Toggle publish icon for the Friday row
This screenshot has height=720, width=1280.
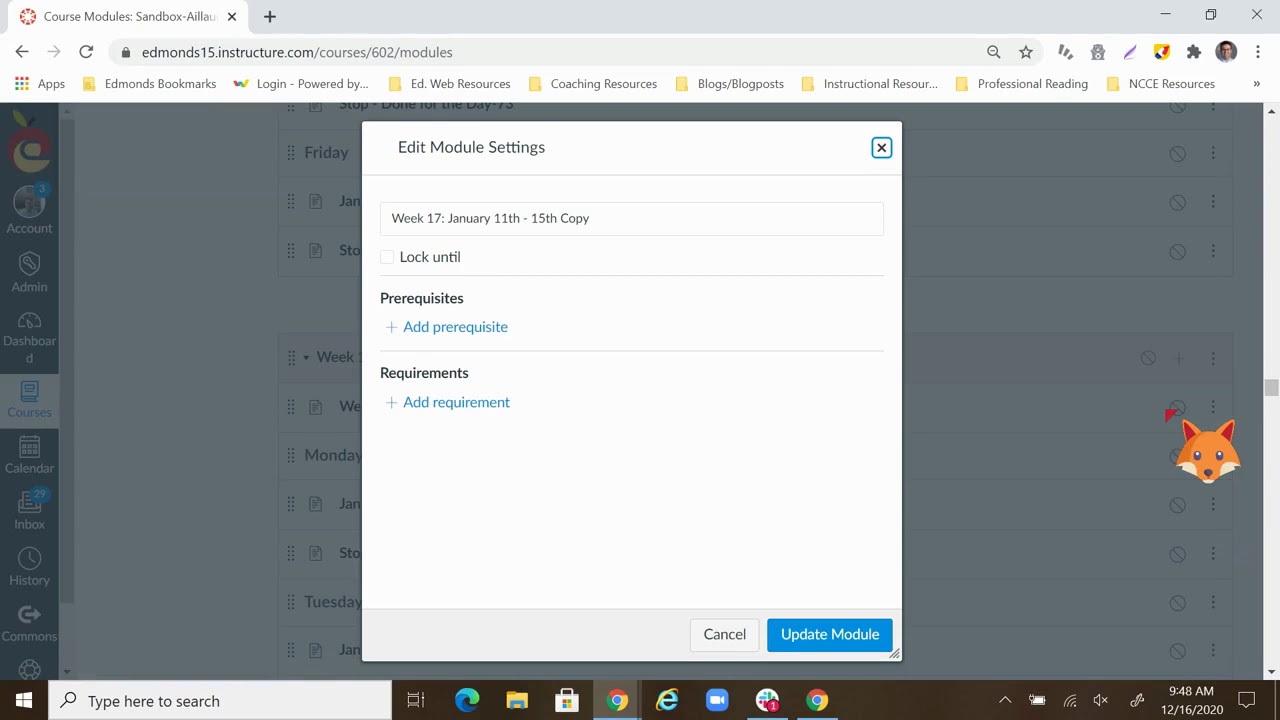click(x=1178, y=153)
